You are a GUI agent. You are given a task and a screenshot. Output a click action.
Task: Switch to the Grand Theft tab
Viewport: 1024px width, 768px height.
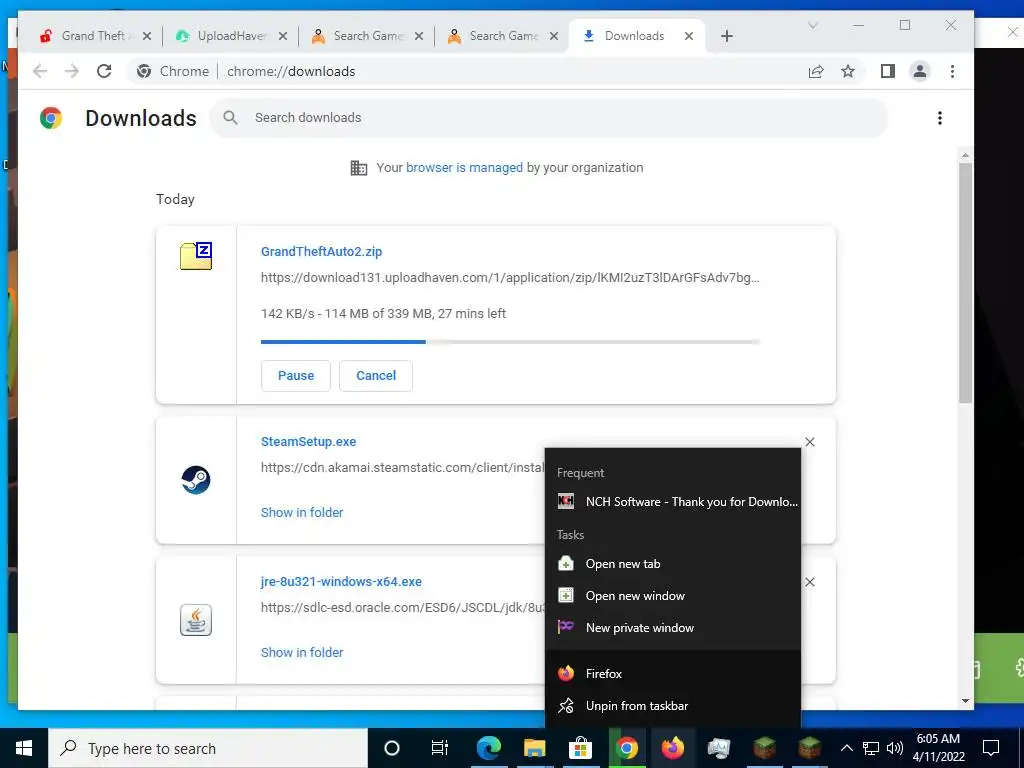[95, 36]
